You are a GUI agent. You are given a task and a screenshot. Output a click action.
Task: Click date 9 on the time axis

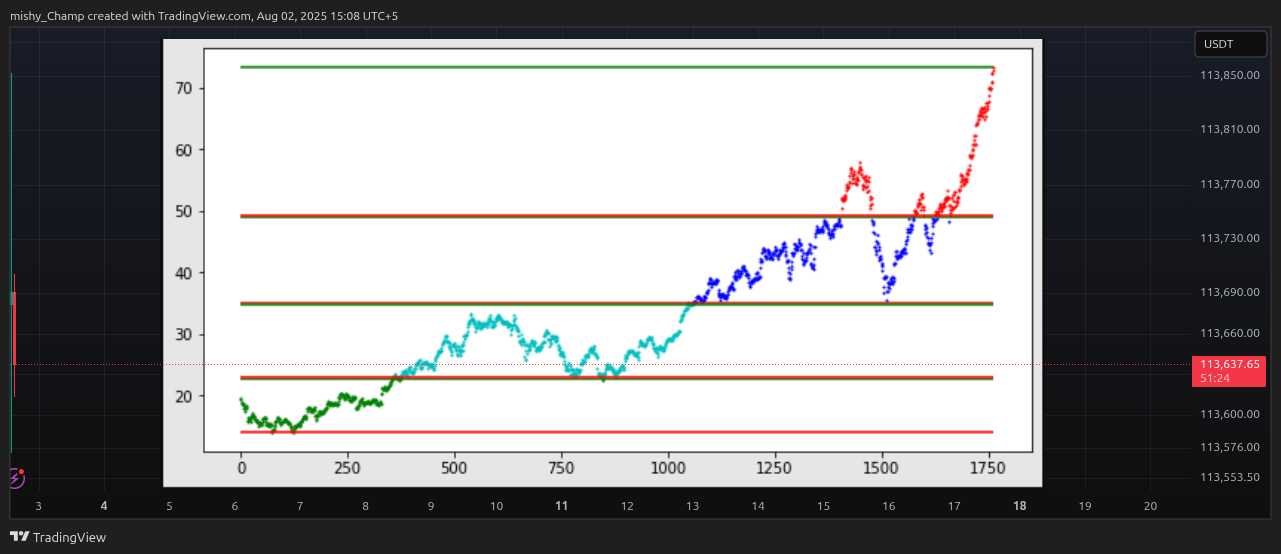click(431, 506)
